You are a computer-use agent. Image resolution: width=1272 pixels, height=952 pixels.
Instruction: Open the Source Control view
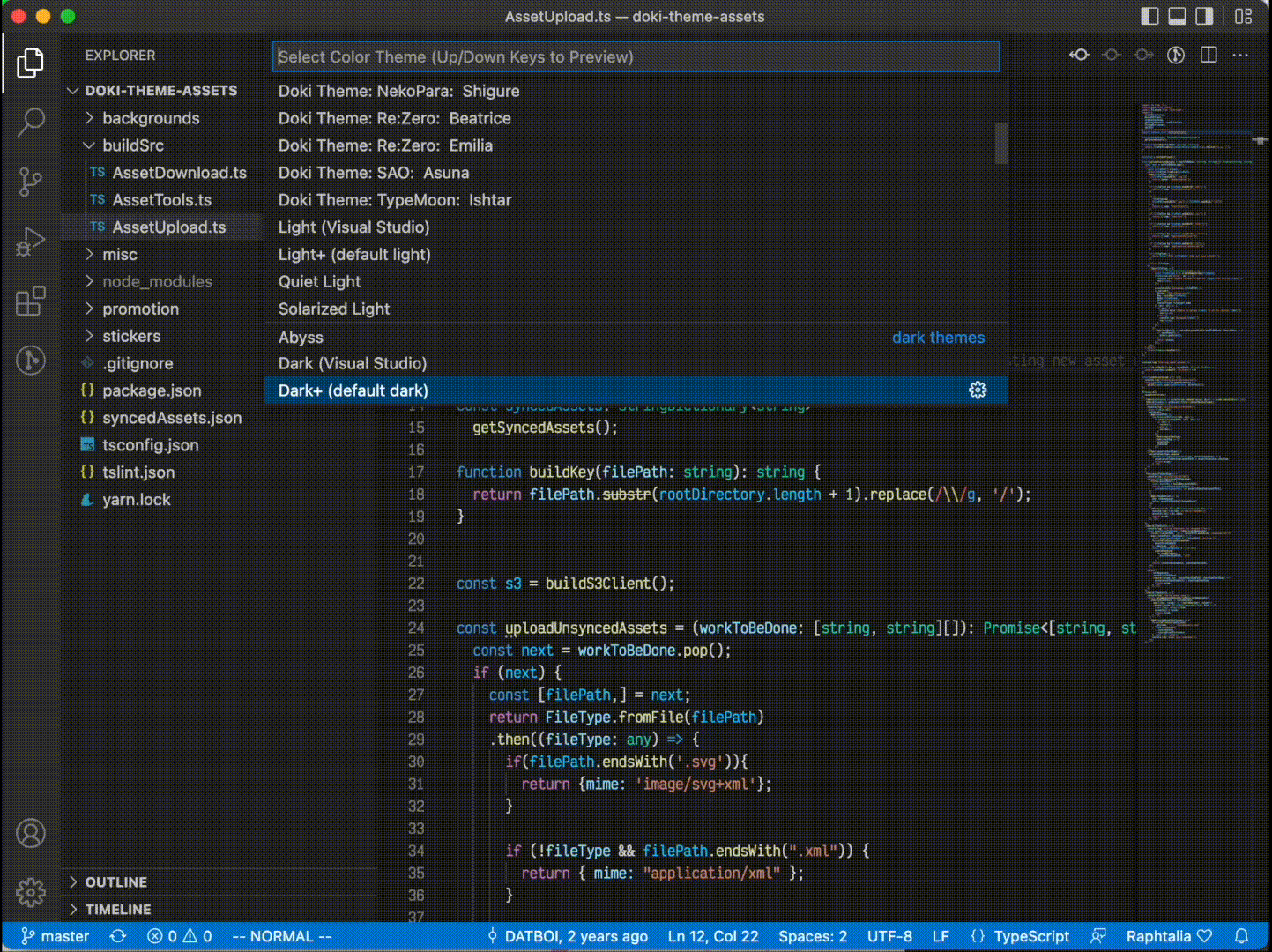(x=30, y=182)
